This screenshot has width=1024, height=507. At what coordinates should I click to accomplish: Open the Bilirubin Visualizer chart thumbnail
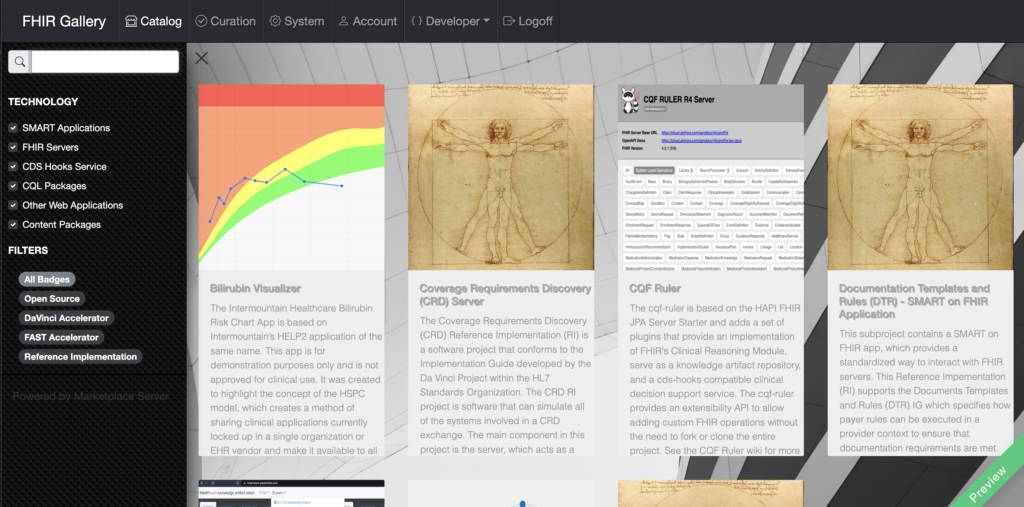291,177
